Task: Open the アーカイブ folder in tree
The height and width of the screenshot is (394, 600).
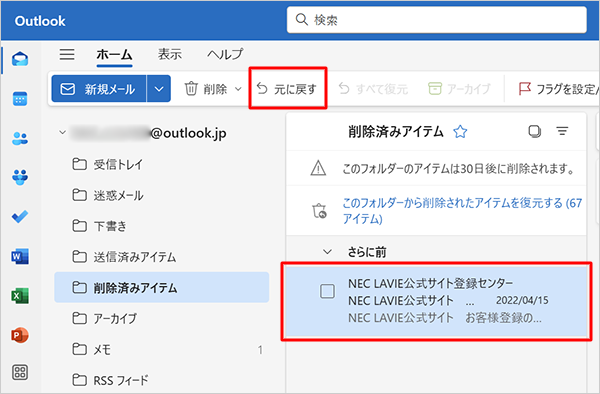Action: coord(161,318)
